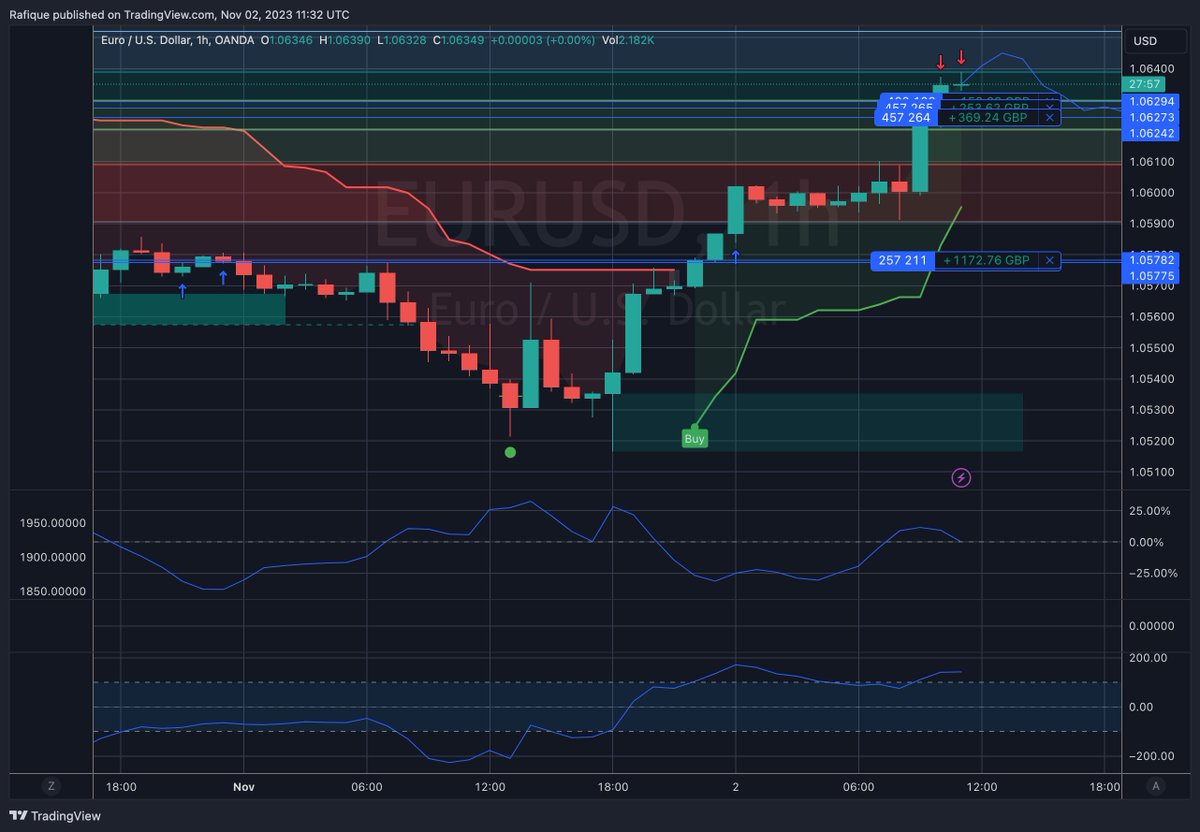Select the 1.05782 price label

(x=1152, y=259)
